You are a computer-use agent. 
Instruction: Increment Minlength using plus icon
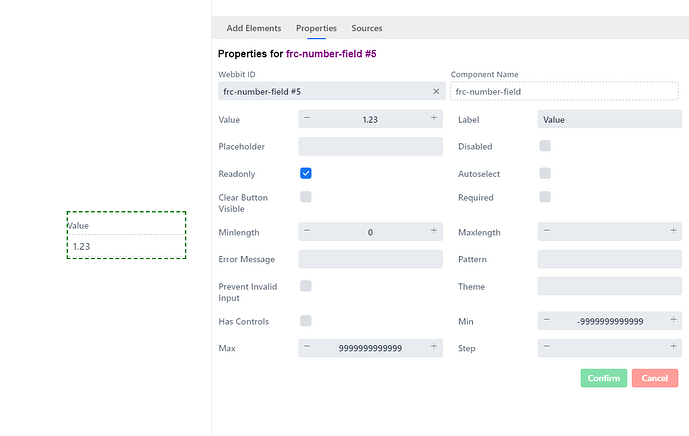pyautogui.click(x=434, y=231)
